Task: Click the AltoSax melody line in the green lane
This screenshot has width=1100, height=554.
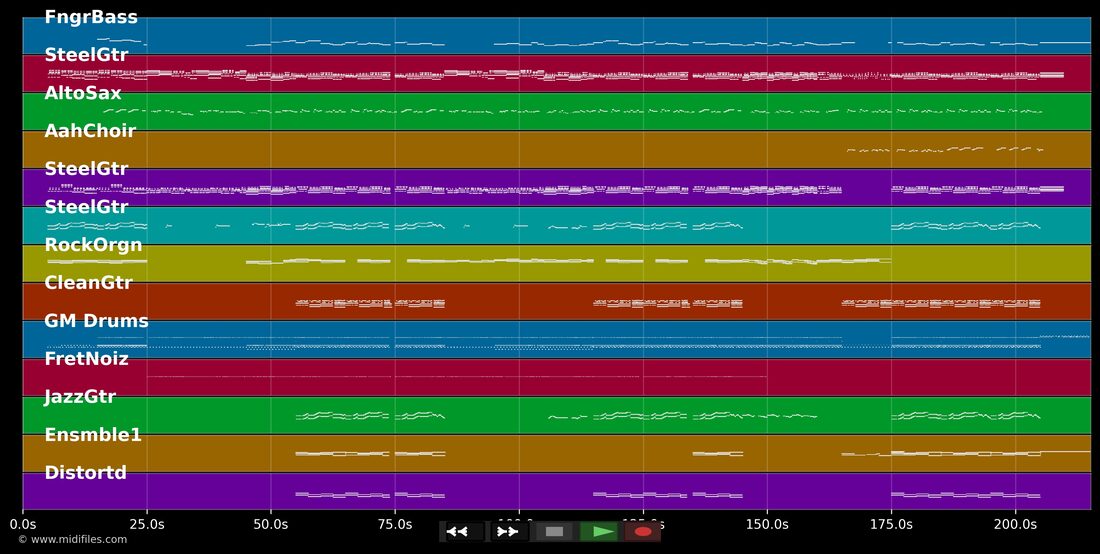Action: 572,111
